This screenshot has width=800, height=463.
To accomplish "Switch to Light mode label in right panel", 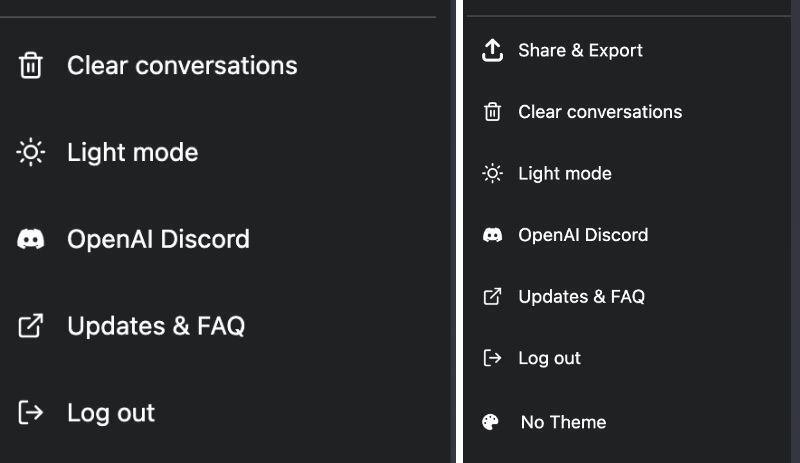I will [564, 174].
